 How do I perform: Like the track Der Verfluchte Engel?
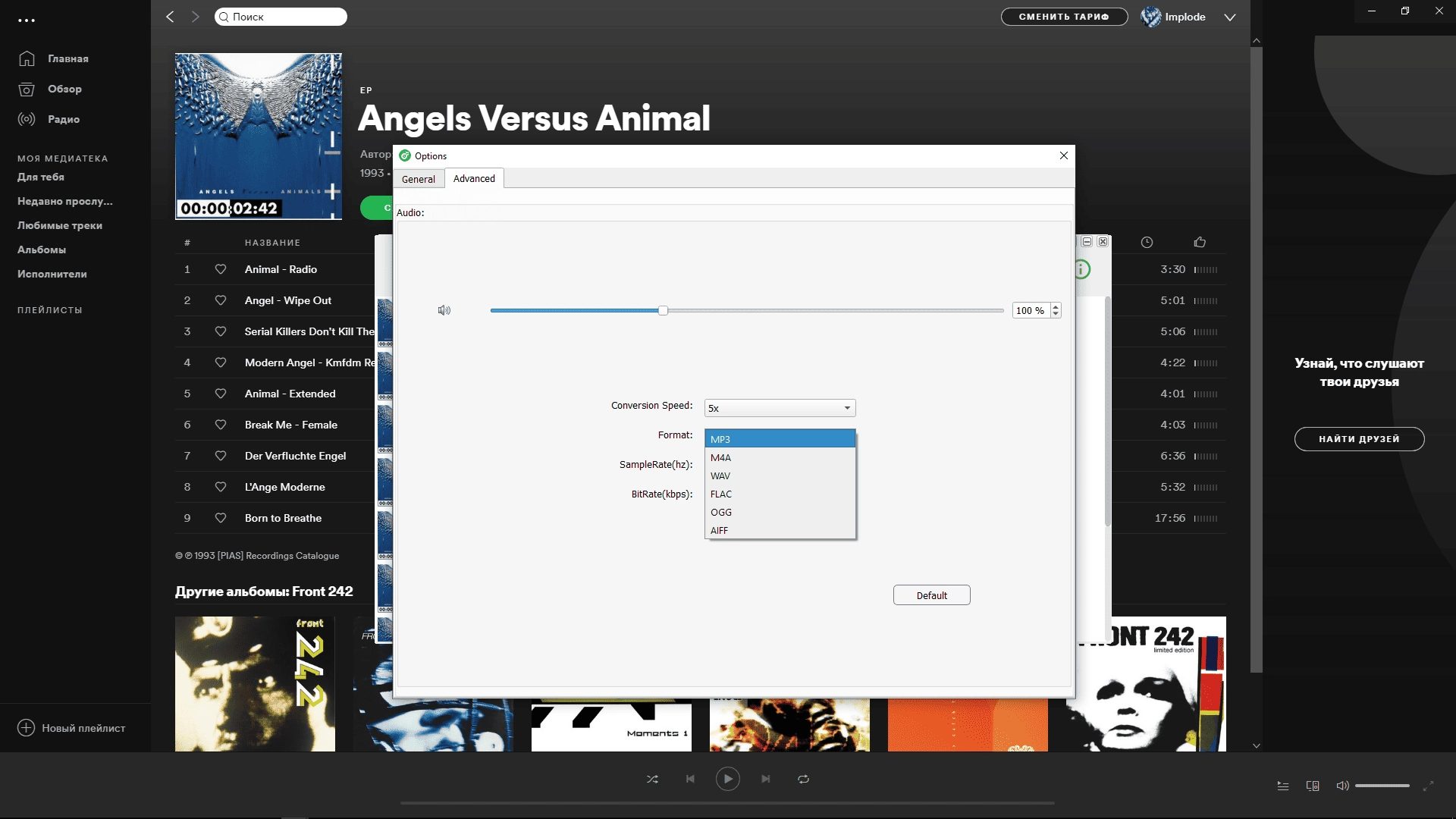tap(221, 456)
